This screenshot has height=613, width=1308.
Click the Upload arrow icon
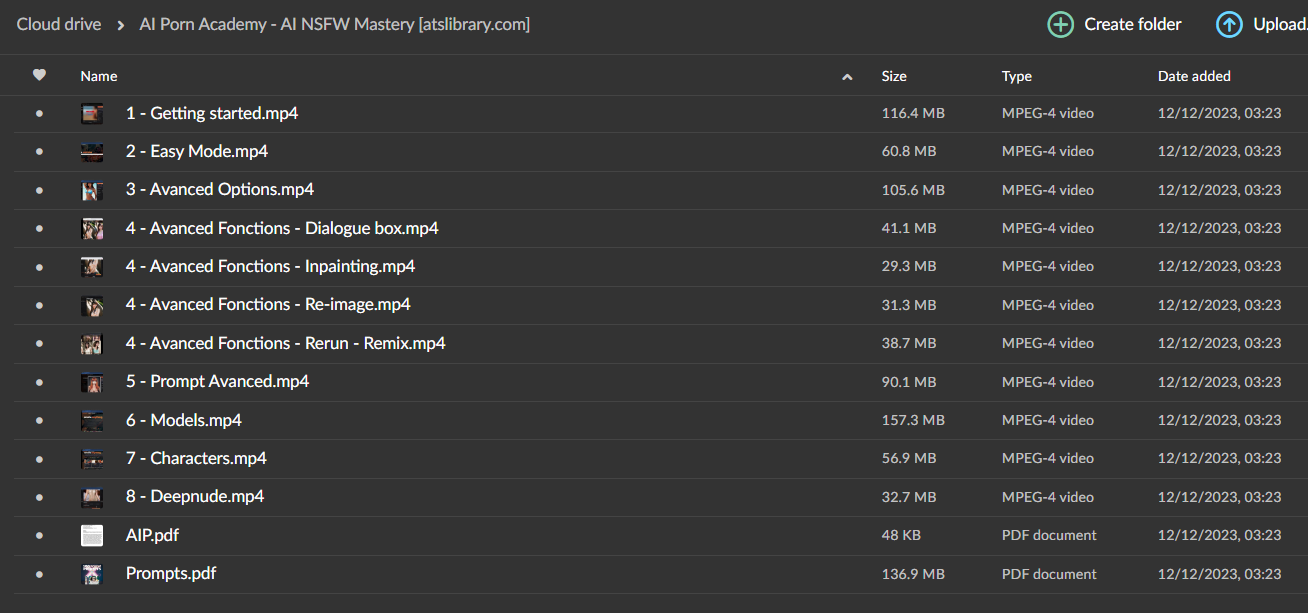point(1229,25)
